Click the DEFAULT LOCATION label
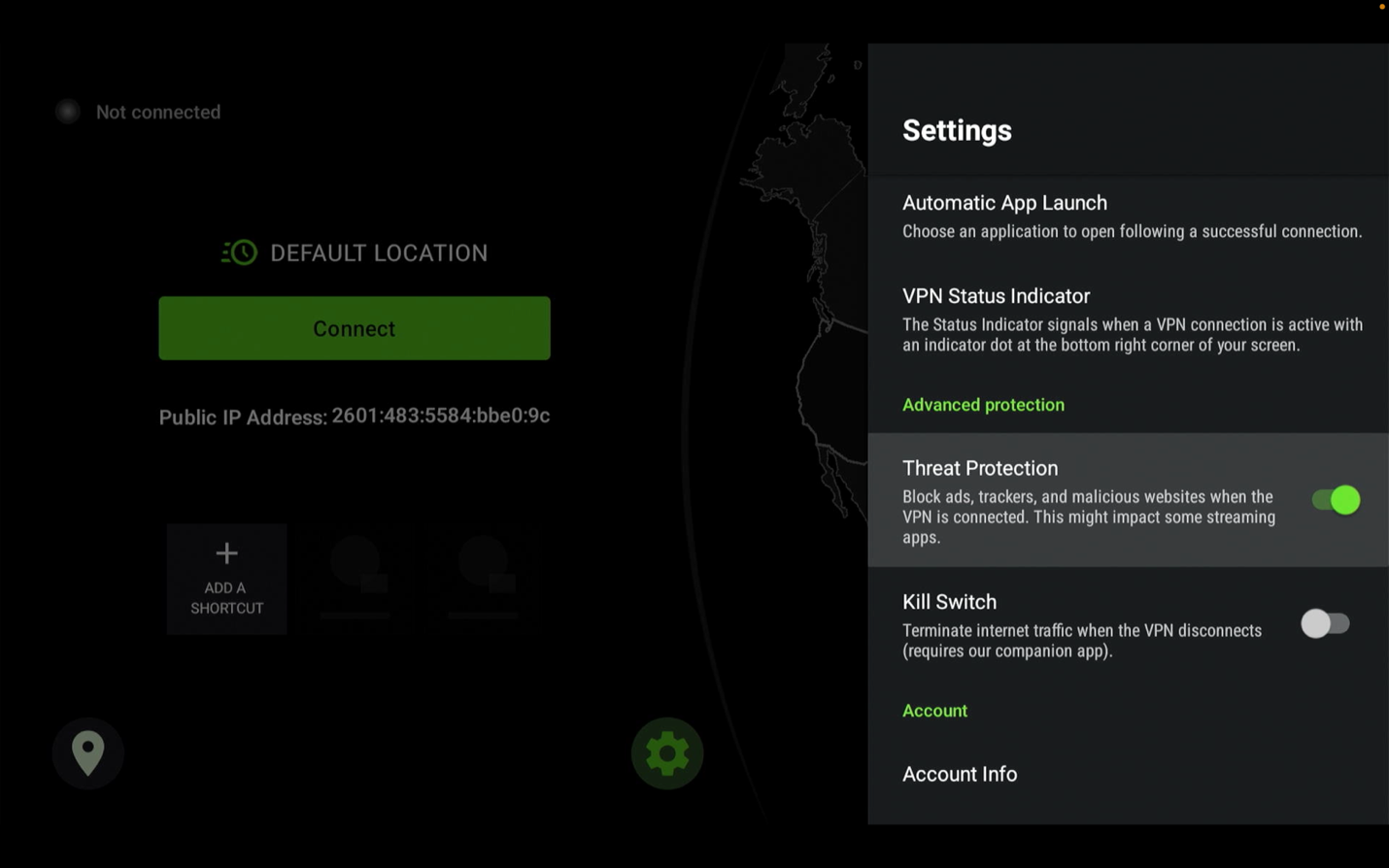Viewport: 1389px width, 868px height. (x=379, y=252)
